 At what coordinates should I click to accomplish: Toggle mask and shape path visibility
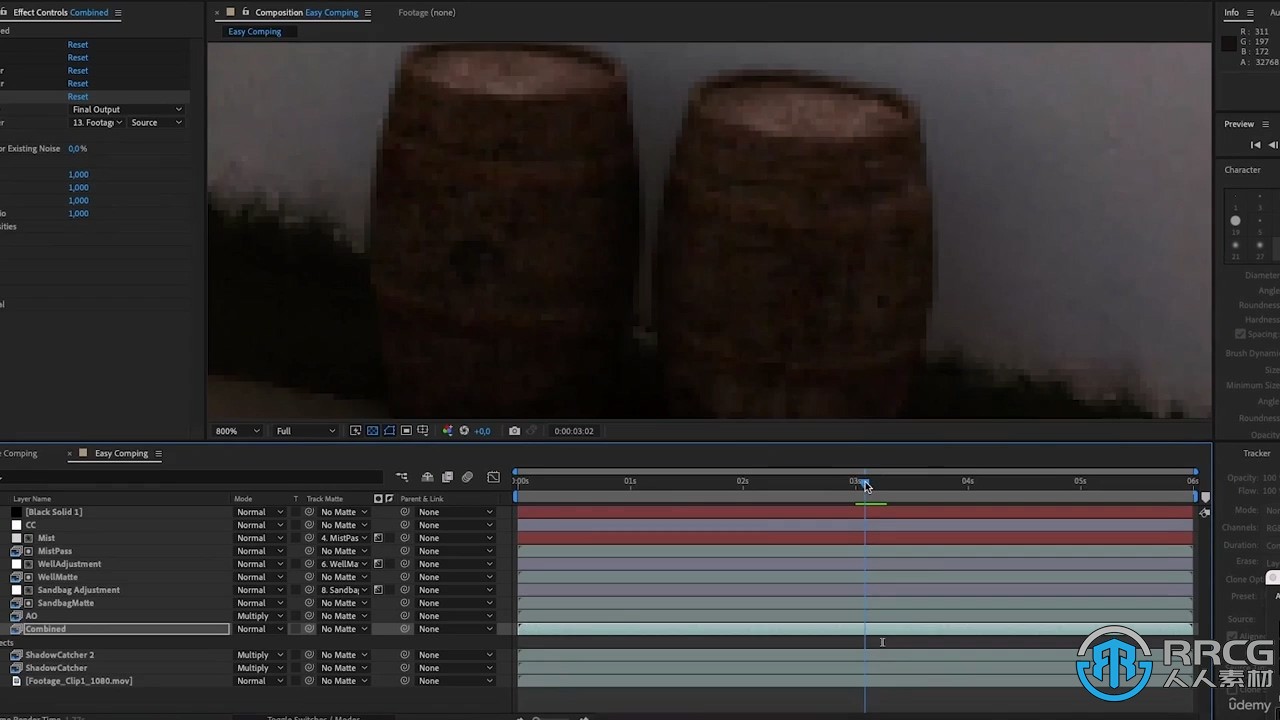pos(389,431)
